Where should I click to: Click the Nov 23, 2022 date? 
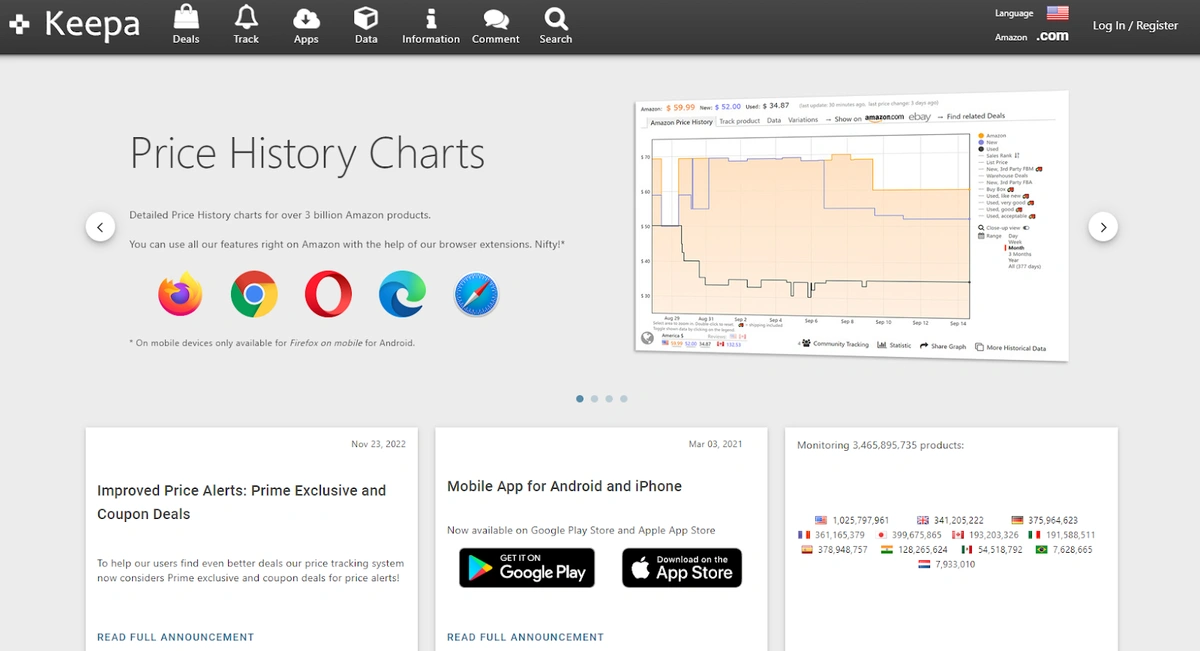[379, 444]
